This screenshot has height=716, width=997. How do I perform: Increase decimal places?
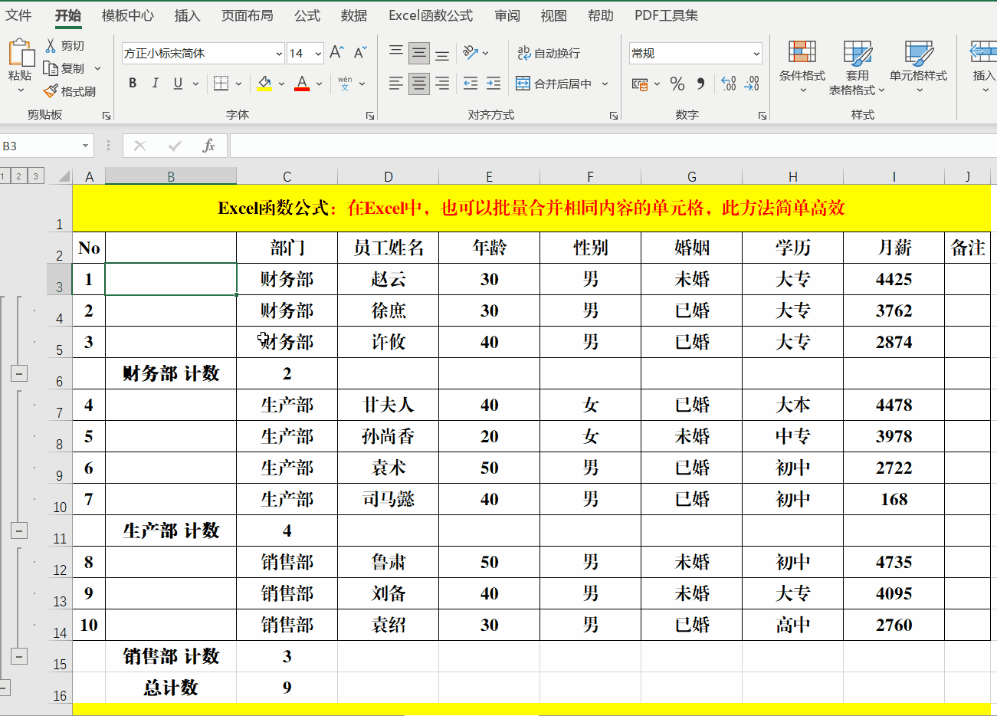[x=729, y=83]
